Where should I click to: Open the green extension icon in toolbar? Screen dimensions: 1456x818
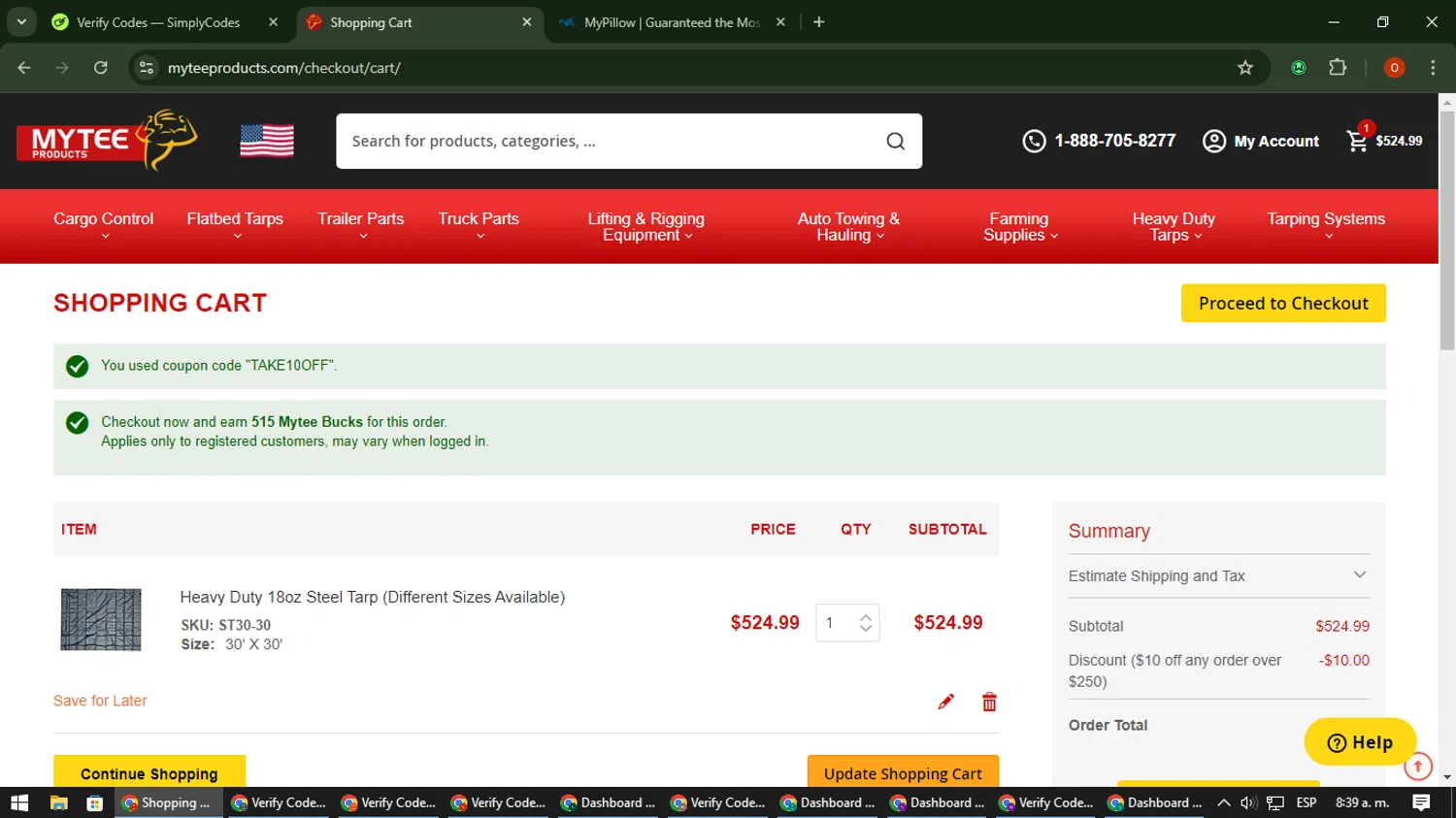coord(1299,68)
